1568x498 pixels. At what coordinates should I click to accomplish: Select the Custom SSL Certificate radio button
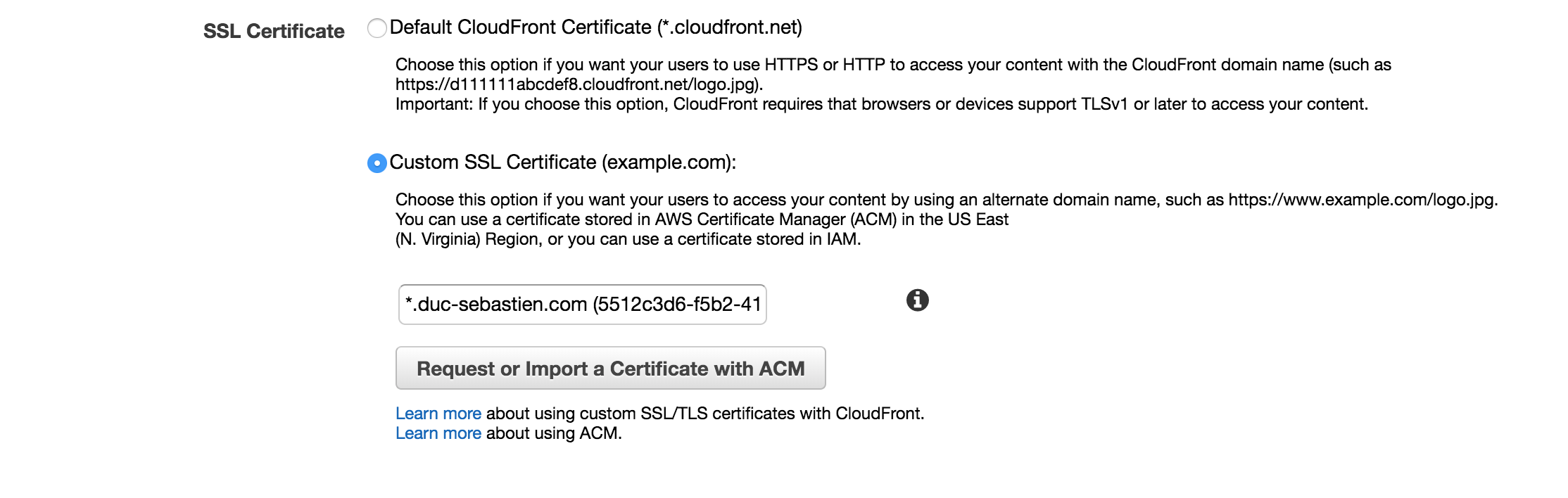tap(377, 163)
